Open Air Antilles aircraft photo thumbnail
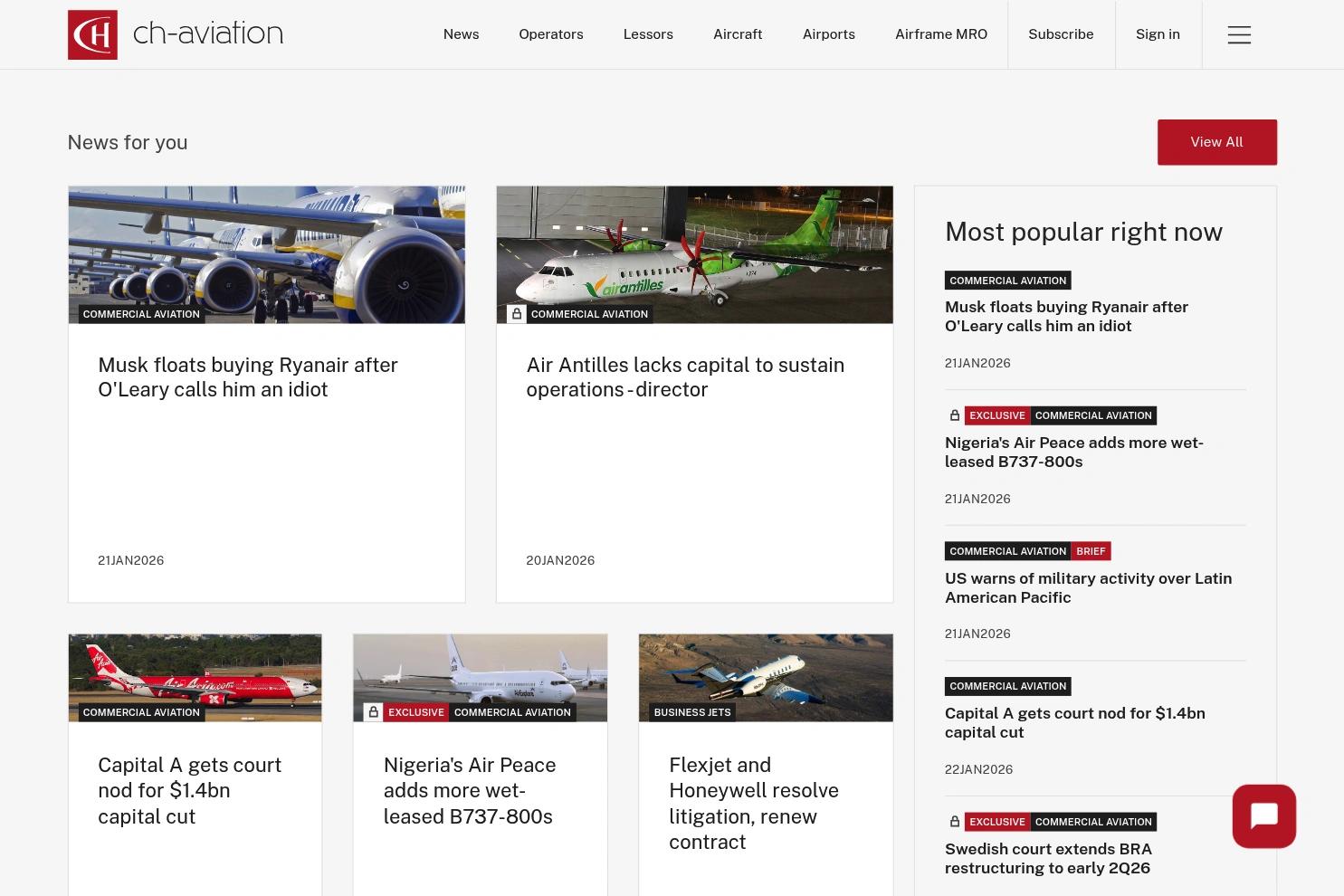This screenshot has width=1344, height=896. 694,255
